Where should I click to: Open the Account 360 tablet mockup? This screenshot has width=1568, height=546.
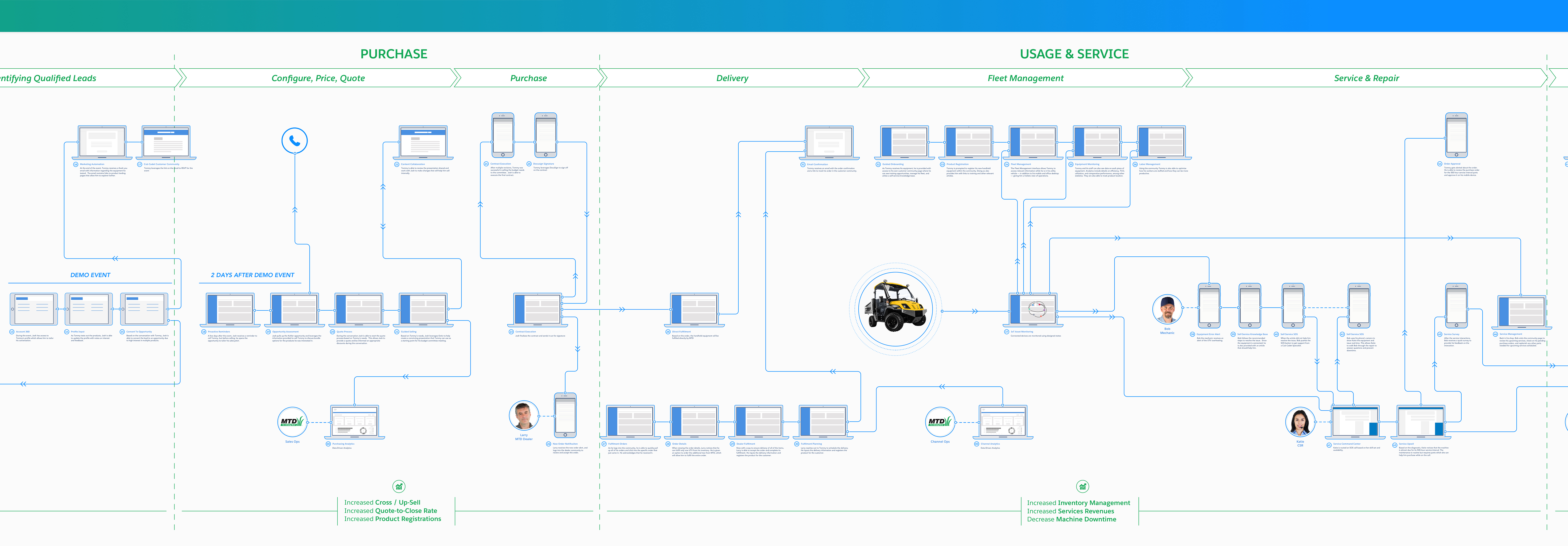[34, 309]
